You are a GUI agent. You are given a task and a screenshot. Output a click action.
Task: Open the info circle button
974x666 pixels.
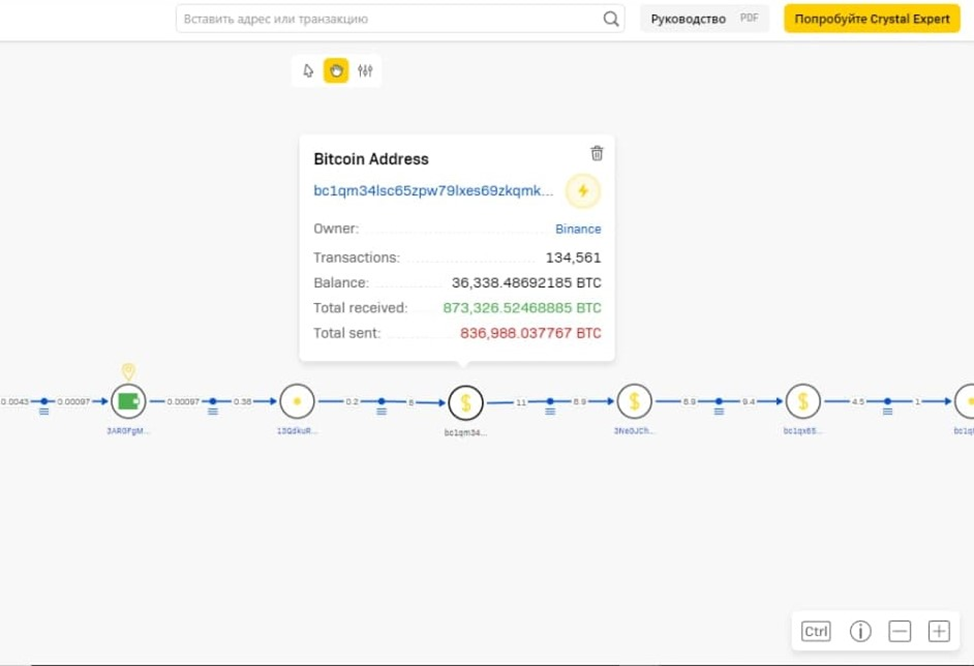[x=860, y=631]
